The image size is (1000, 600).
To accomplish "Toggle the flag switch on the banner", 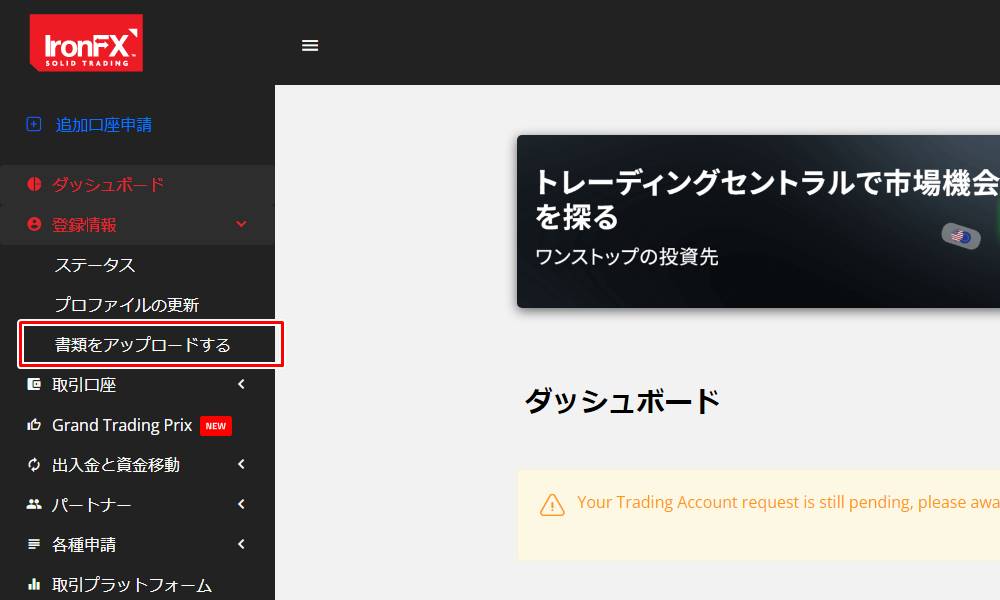I will [x=960, y=237].
